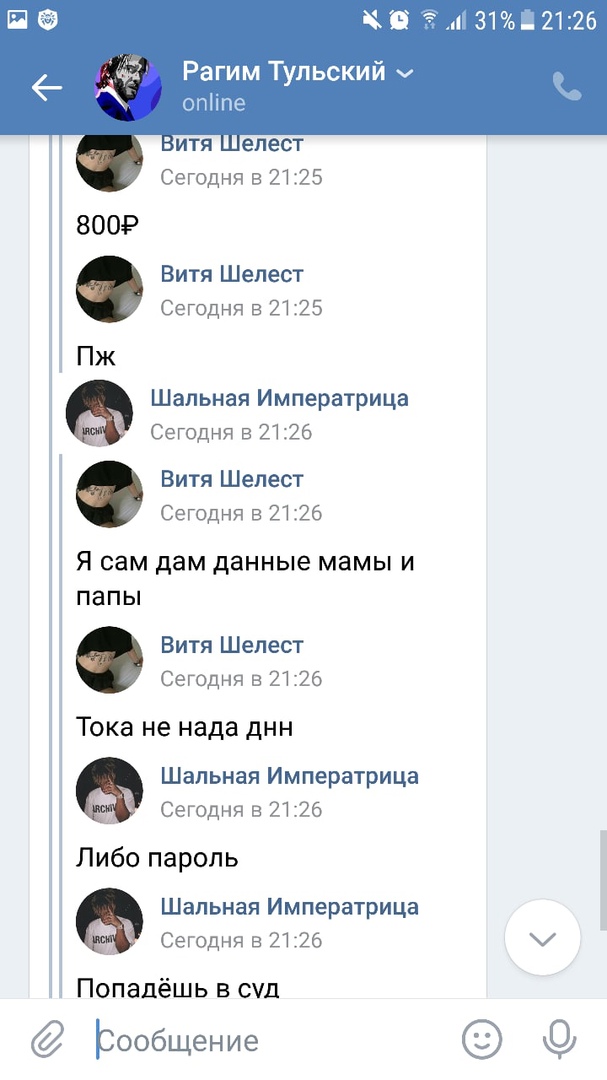Tap Витя Шелест avatar beside the Пж message
The image size is (607, 1080).
point(110,289)
